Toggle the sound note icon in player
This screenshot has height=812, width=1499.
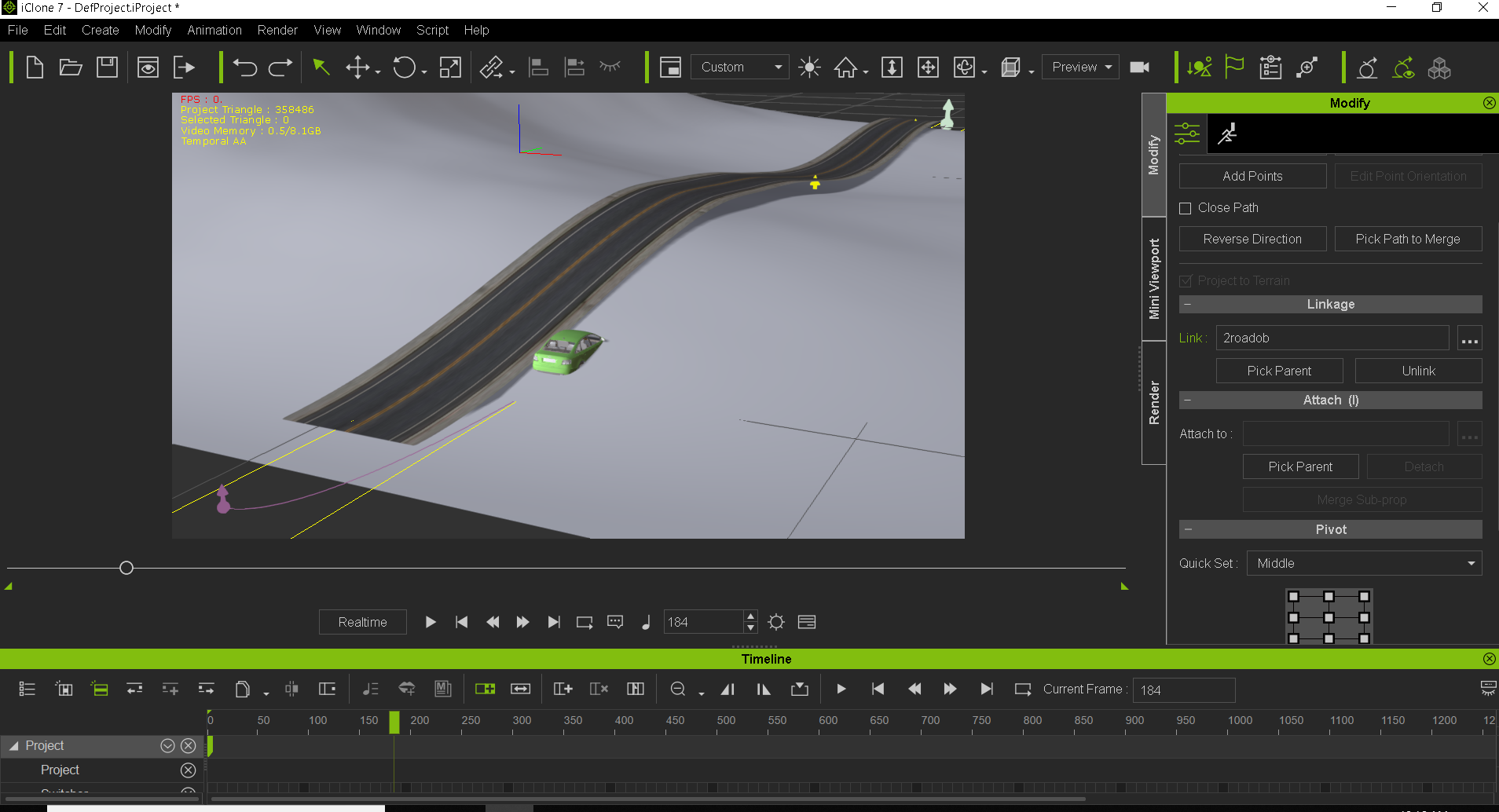coord(646,622)
